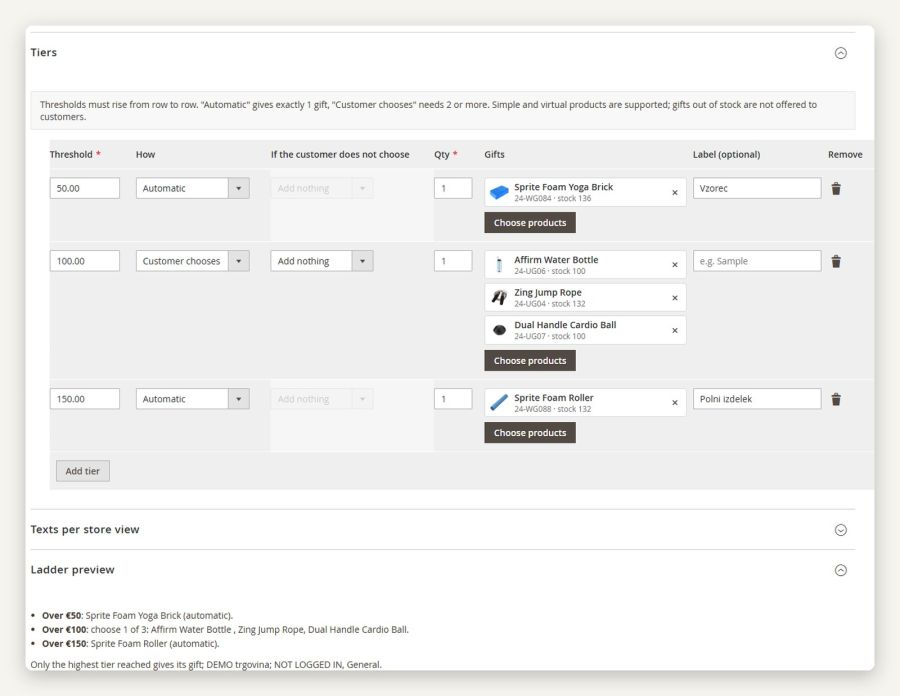Screen dimensions: 900x696
Task: Click the Gifts column header
Action: tap(494, 154)
